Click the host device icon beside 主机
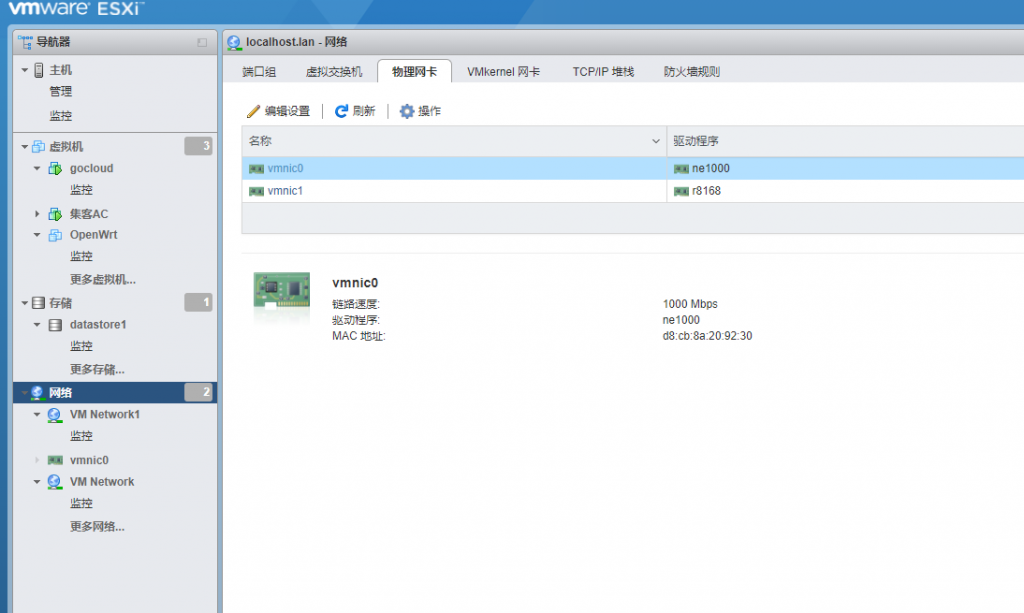Viewport: 1024px width, 613px height. pos(39,70)
